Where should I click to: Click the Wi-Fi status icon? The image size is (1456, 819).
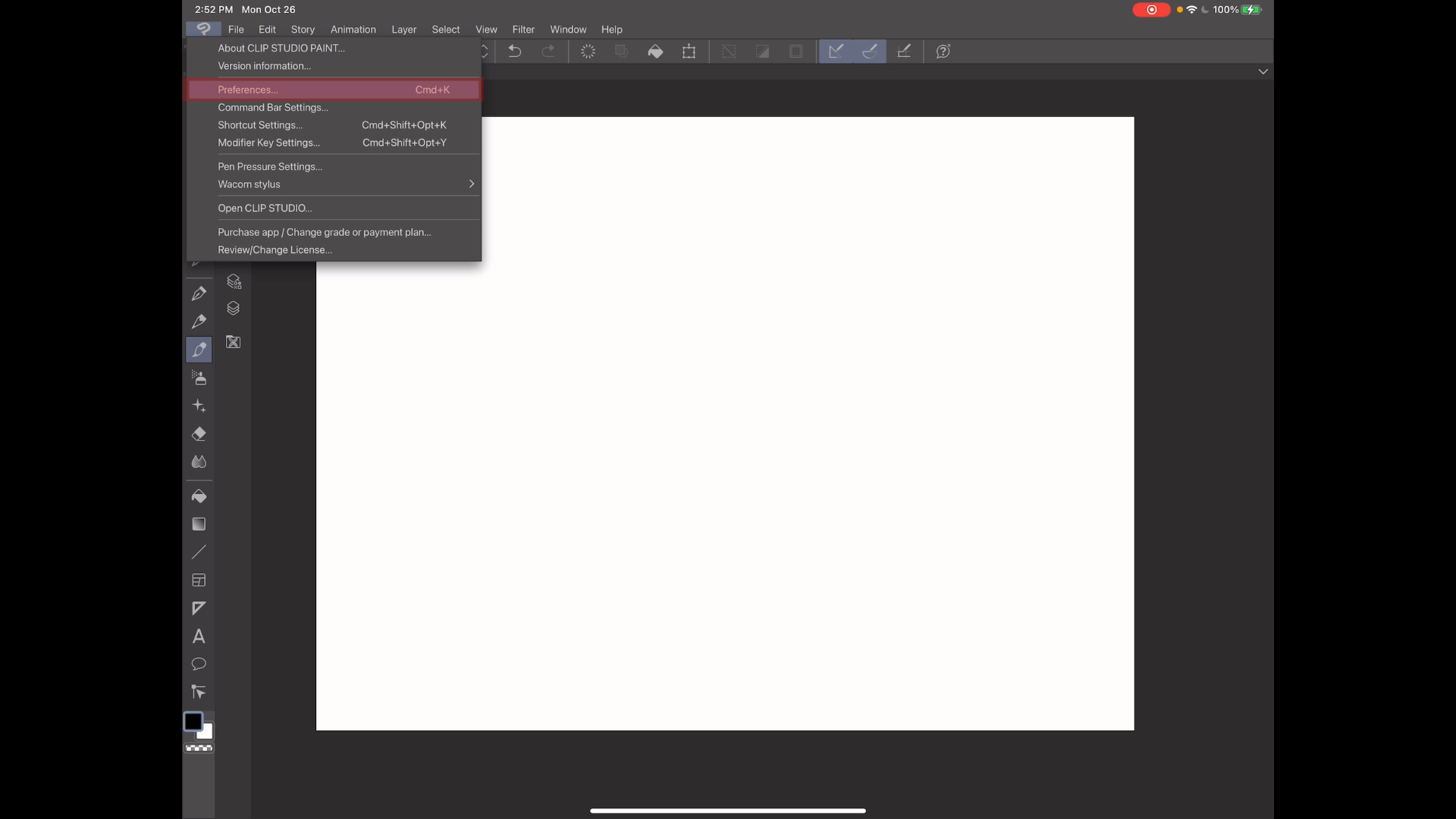click(x=1191, y=10)
